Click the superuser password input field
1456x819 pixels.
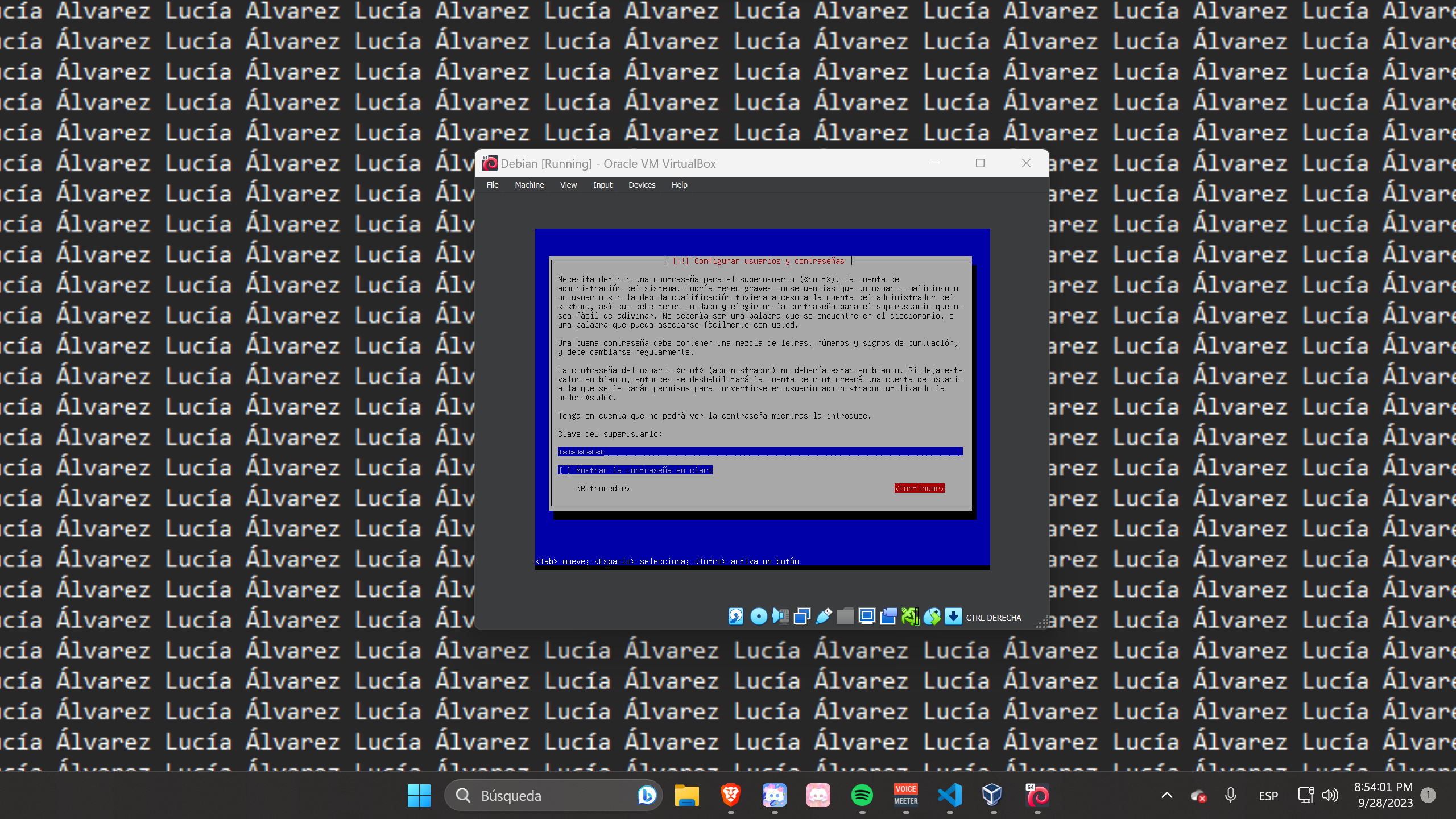759,452
